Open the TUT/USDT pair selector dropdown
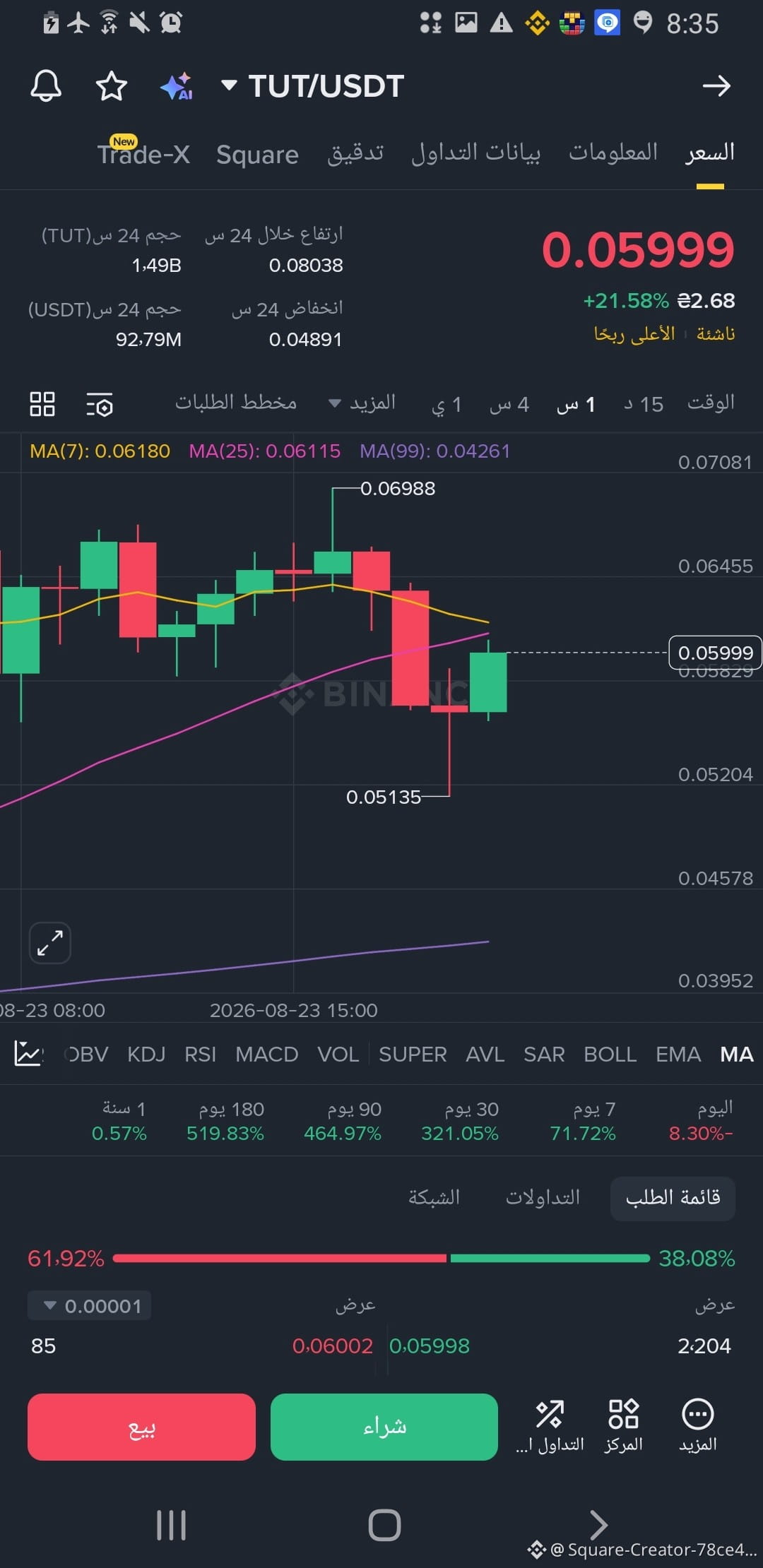This screenshot has width=763, height=1568. coord(312,86)
